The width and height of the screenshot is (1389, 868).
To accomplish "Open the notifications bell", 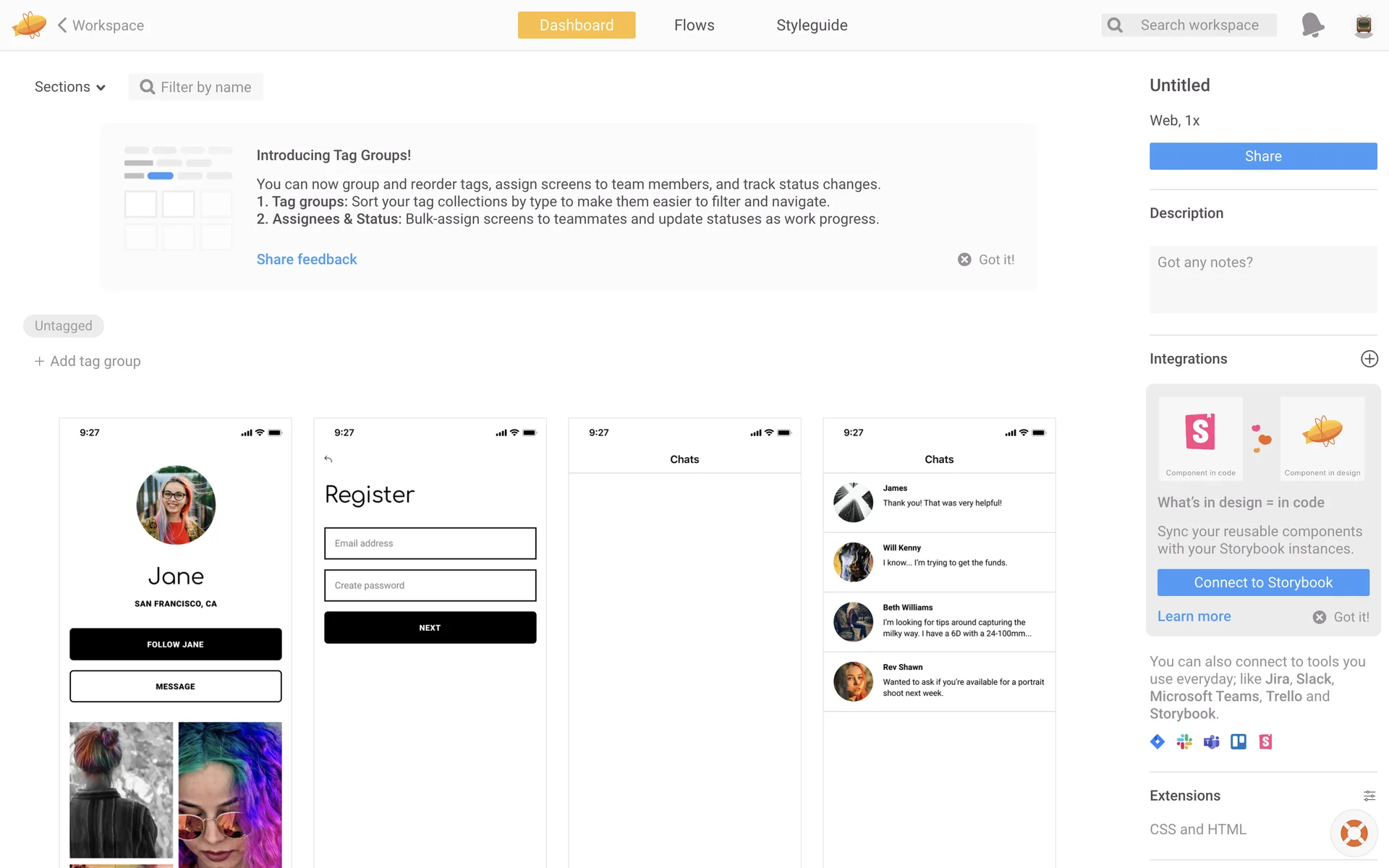I will 1312,25.
